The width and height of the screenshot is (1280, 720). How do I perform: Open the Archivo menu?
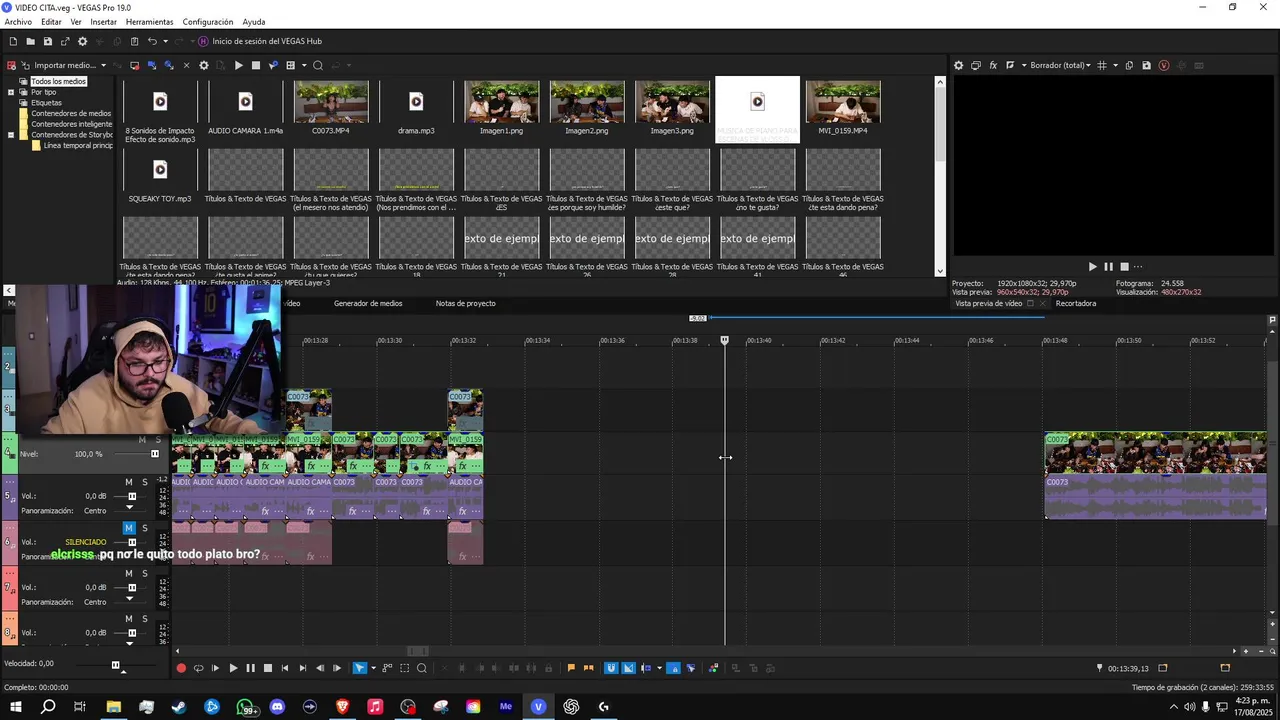pyautogui.click(x=18, y=22)
